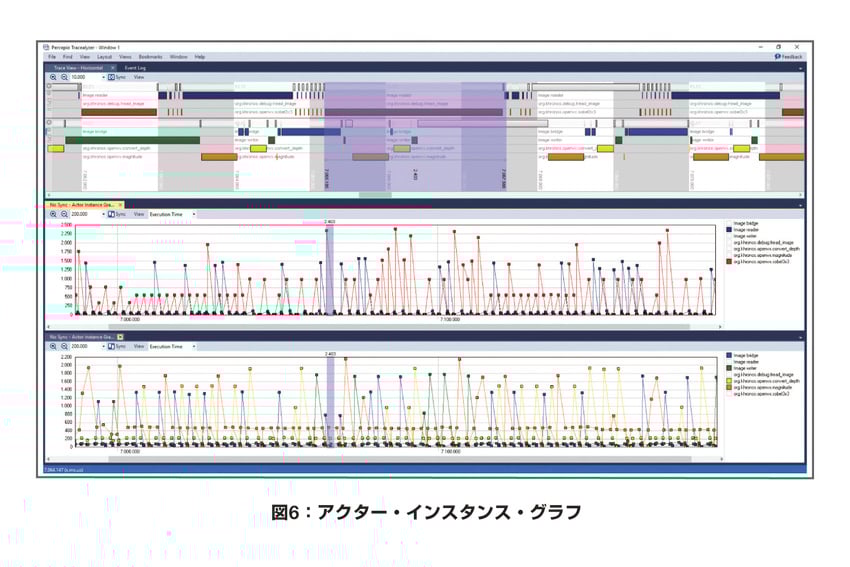This screenshot has height=567, width=850.
Task: Expand the 200.000 zoom dropdown in second graph
Action: tap(101, 346)
